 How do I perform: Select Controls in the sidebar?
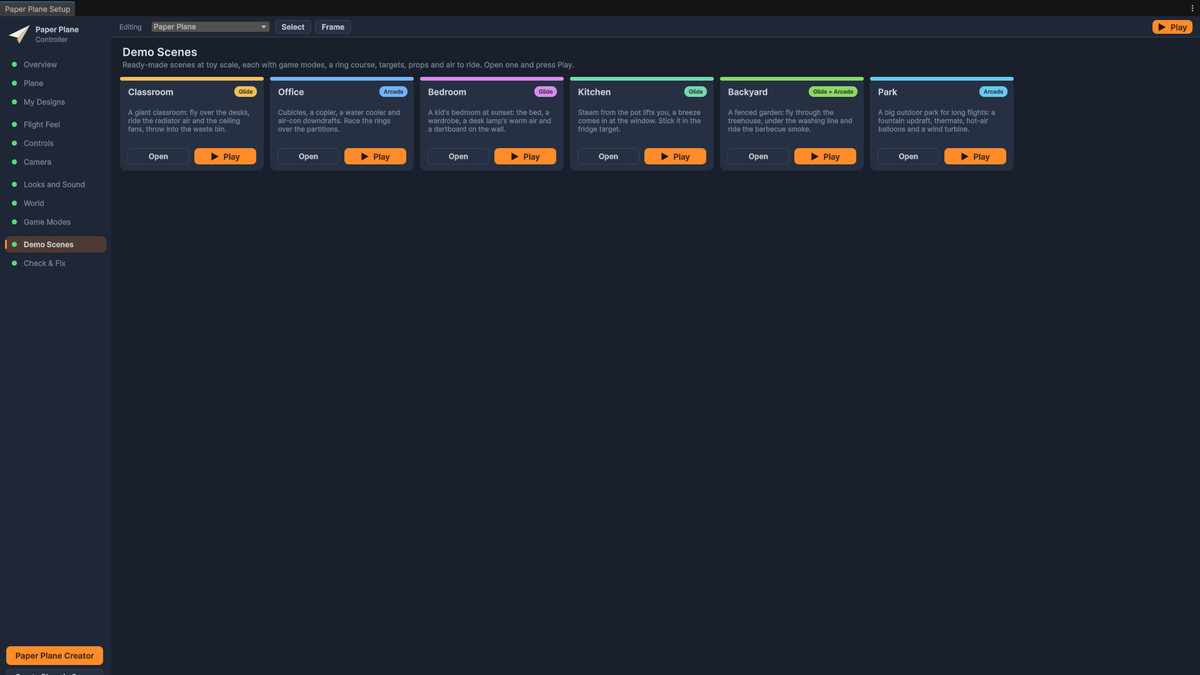click(55, 144)
